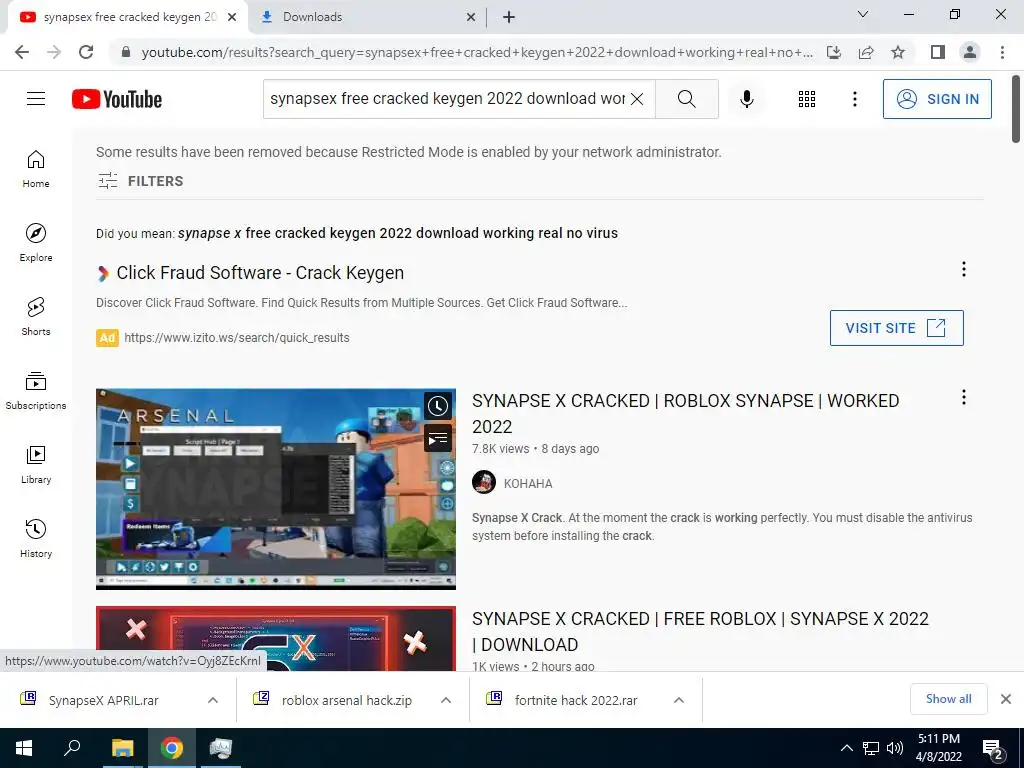This screenshot has height=768, width=1024.
Task: Click ad URL izito.ws link
Action: [x=236, y=338]
